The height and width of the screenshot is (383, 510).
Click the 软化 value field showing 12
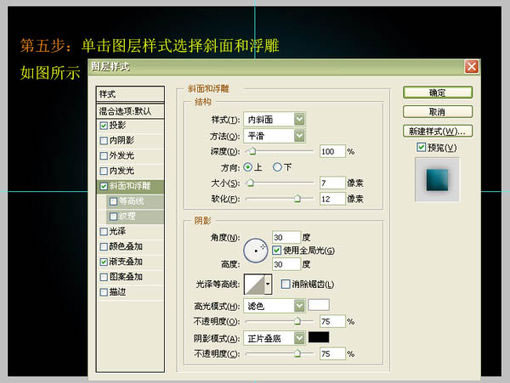pos(332,199)
